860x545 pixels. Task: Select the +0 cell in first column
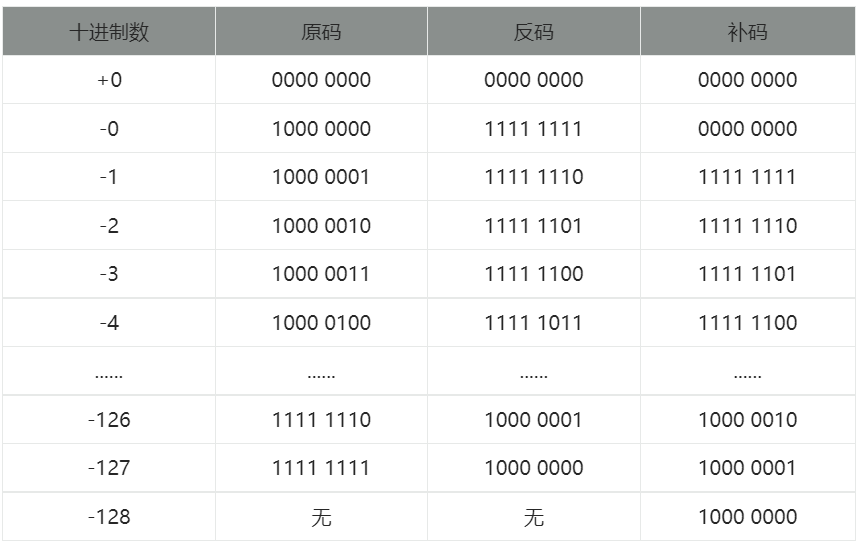109,80
